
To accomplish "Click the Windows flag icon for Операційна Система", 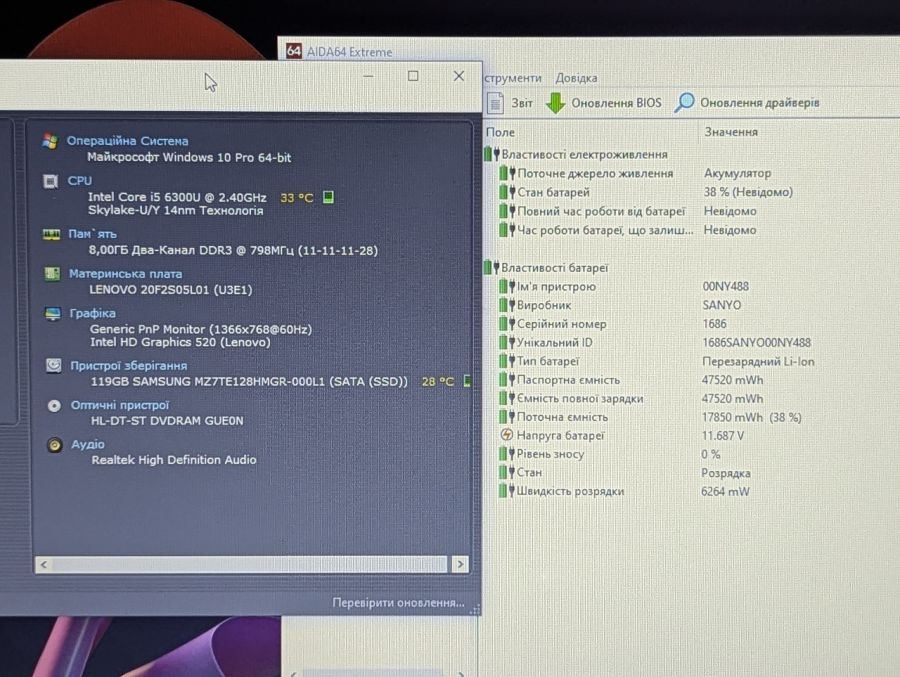I will (x=50, y=141).
